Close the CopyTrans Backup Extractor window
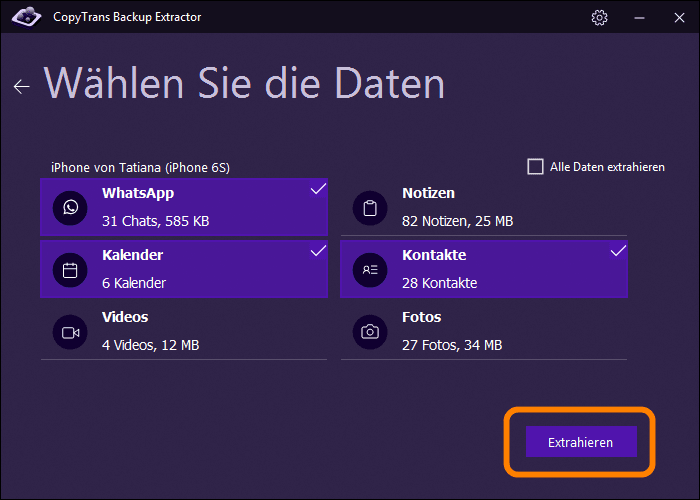 coord(679,18)
